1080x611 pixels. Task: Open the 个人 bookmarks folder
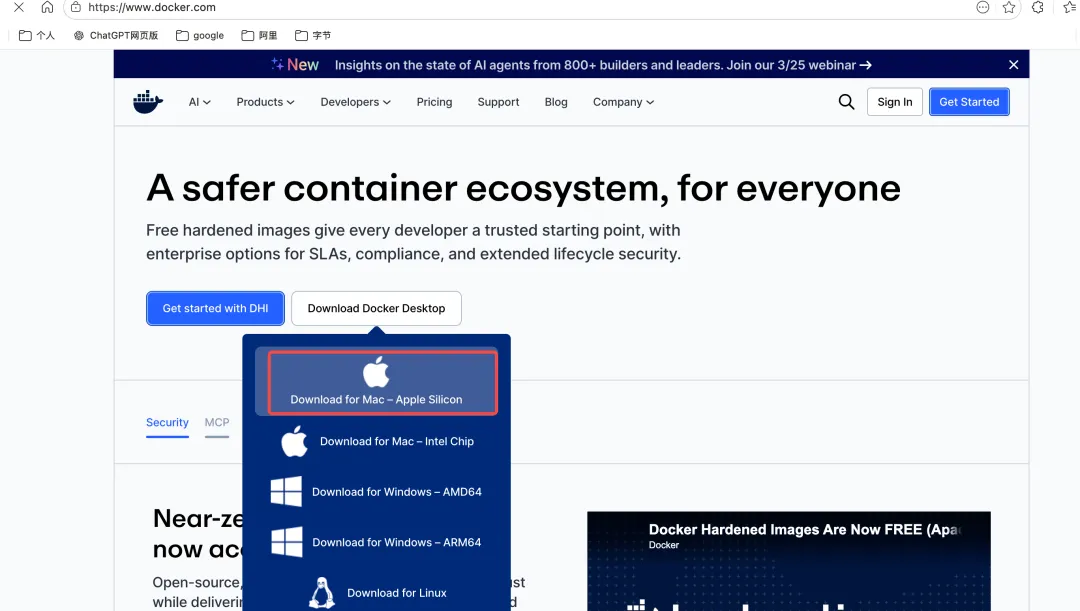pyautogui.click(x=37, y=35)
